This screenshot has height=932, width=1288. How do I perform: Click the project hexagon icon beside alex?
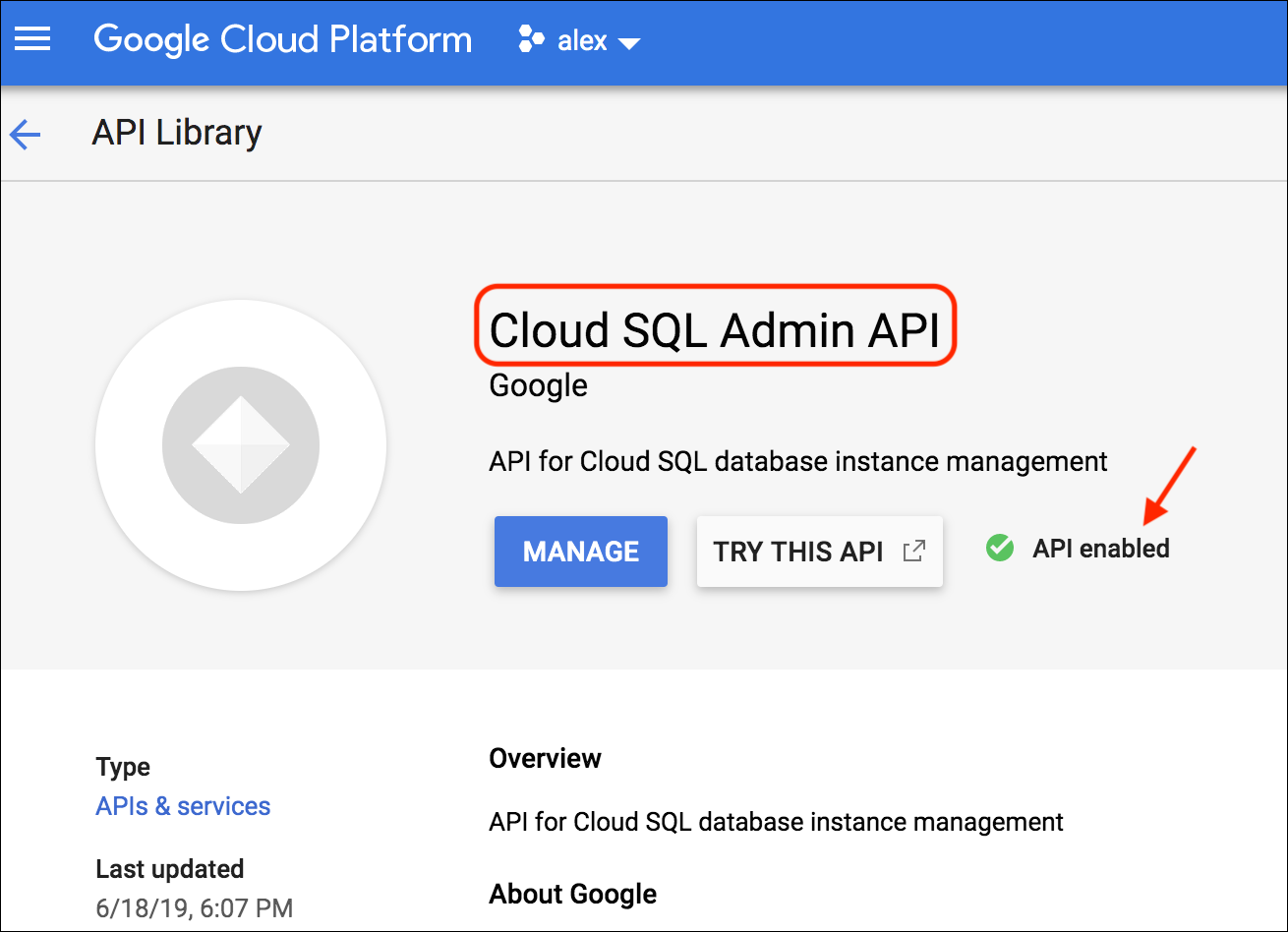(531, 40)
